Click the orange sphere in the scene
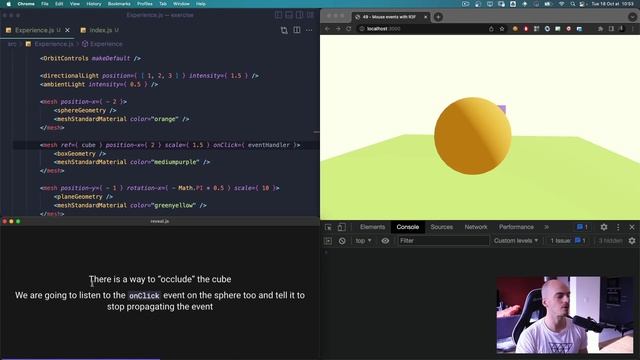 point(472,136)
